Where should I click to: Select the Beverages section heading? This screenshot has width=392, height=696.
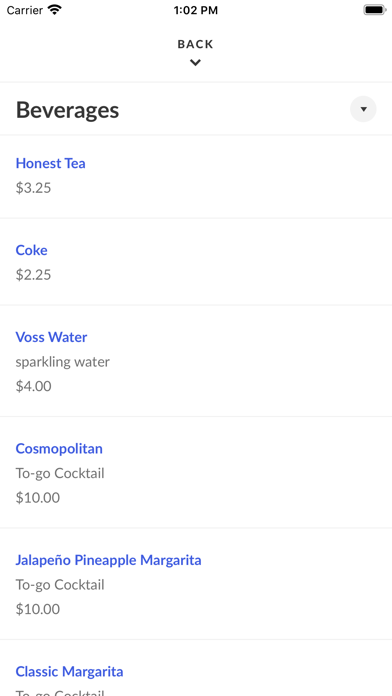pyautogui.click(x=67, y=110)
